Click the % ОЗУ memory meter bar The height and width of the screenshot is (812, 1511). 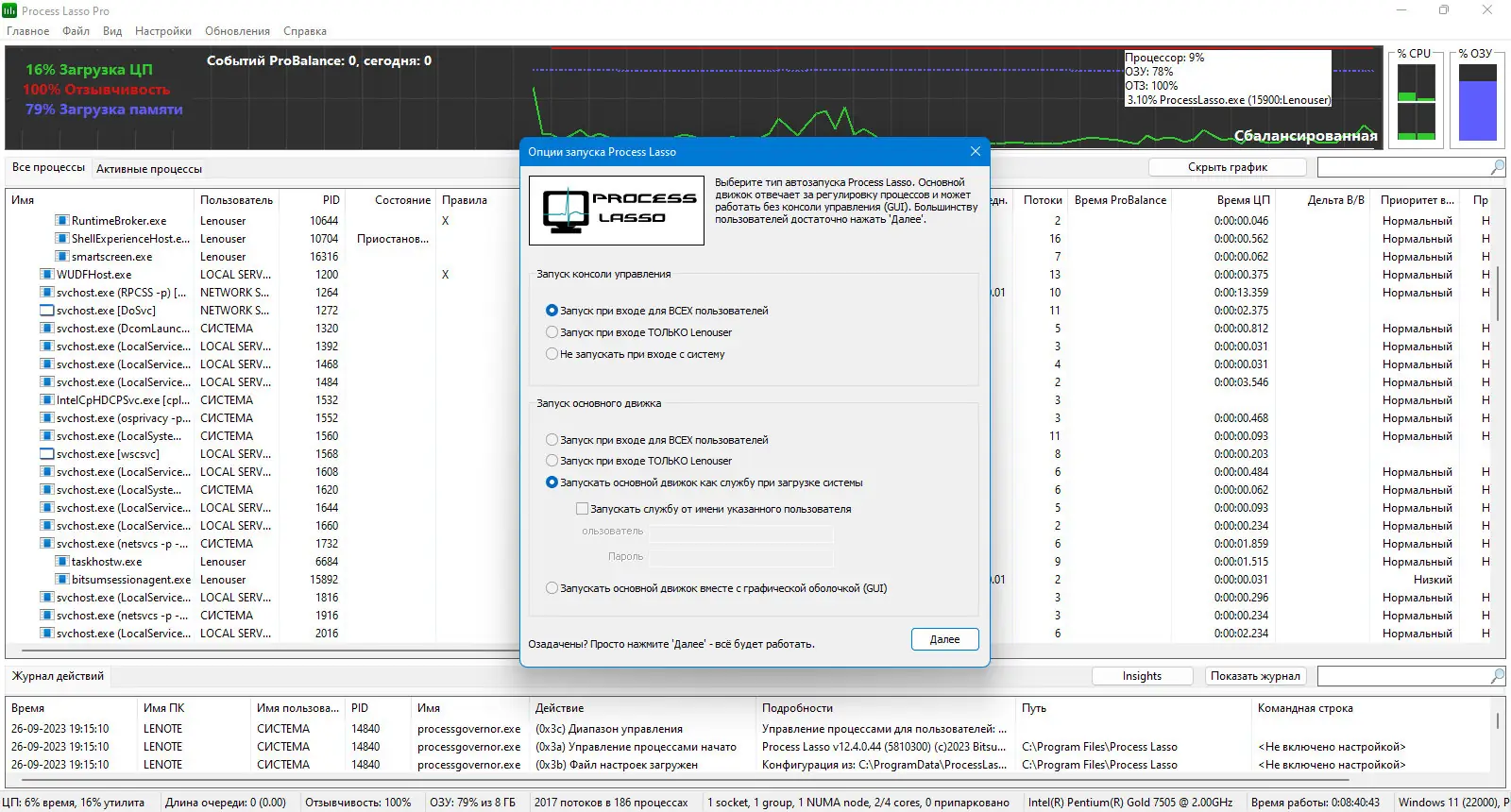1478,102
